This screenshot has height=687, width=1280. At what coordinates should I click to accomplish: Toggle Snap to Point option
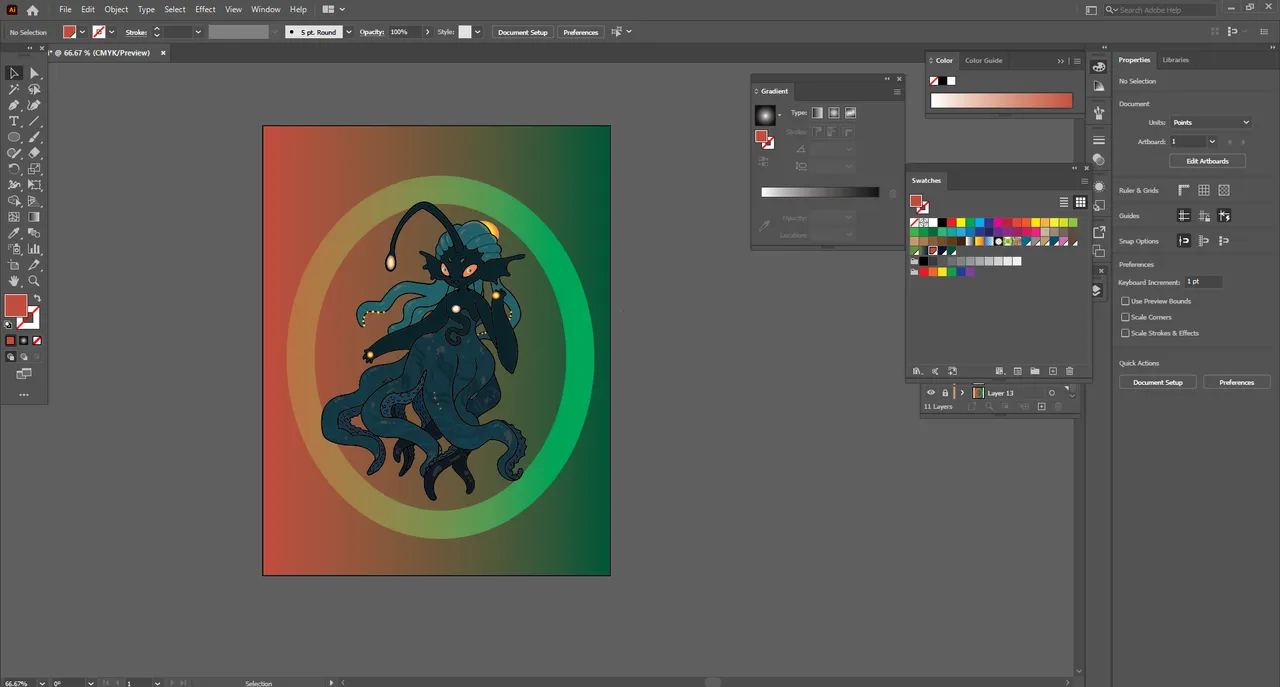[x=1184, y=241]
